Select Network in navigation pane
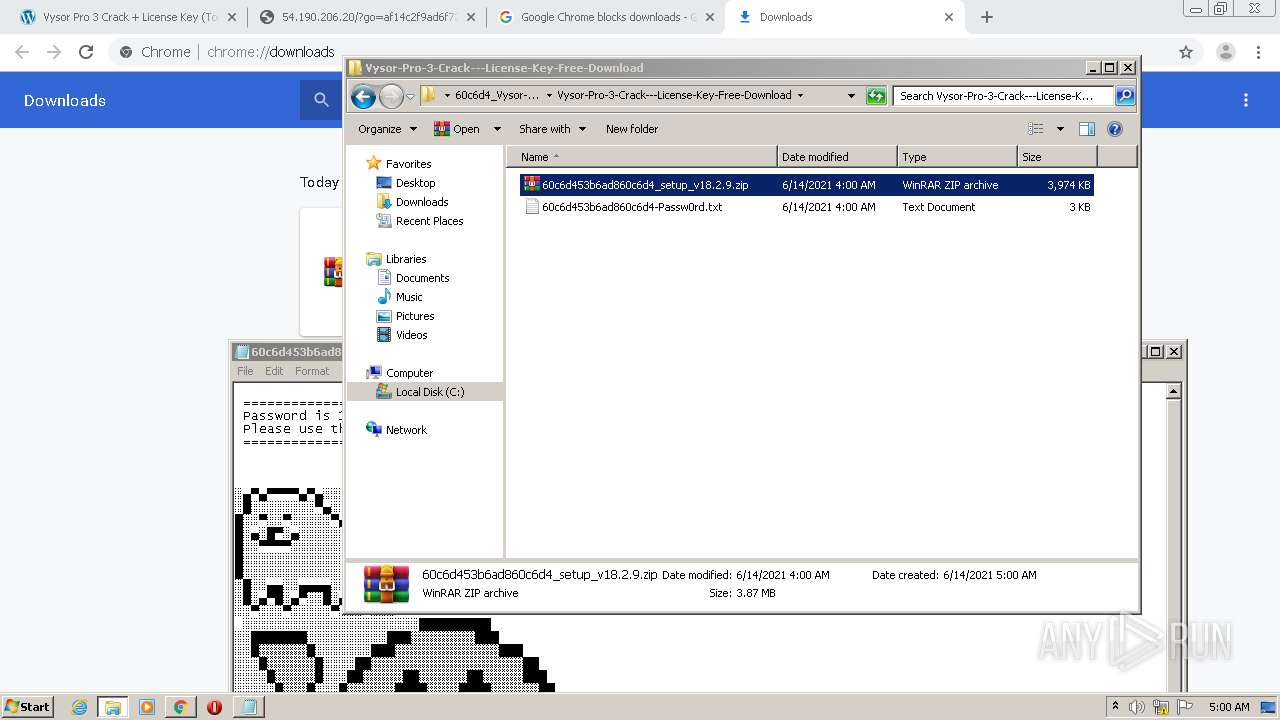 coord(396,430)
